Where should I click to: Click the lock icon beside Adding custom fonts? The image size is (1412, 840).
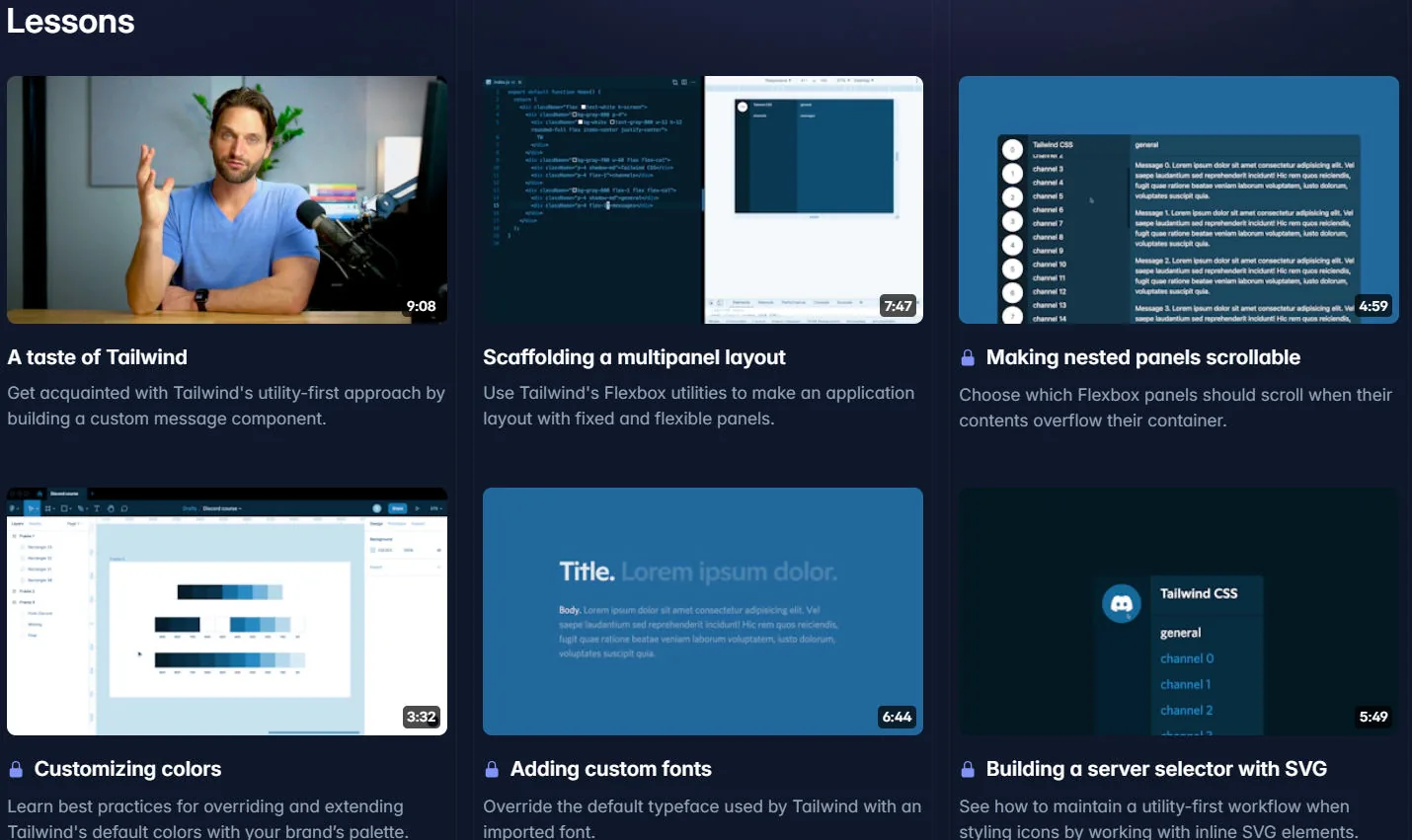coord(492,769)
